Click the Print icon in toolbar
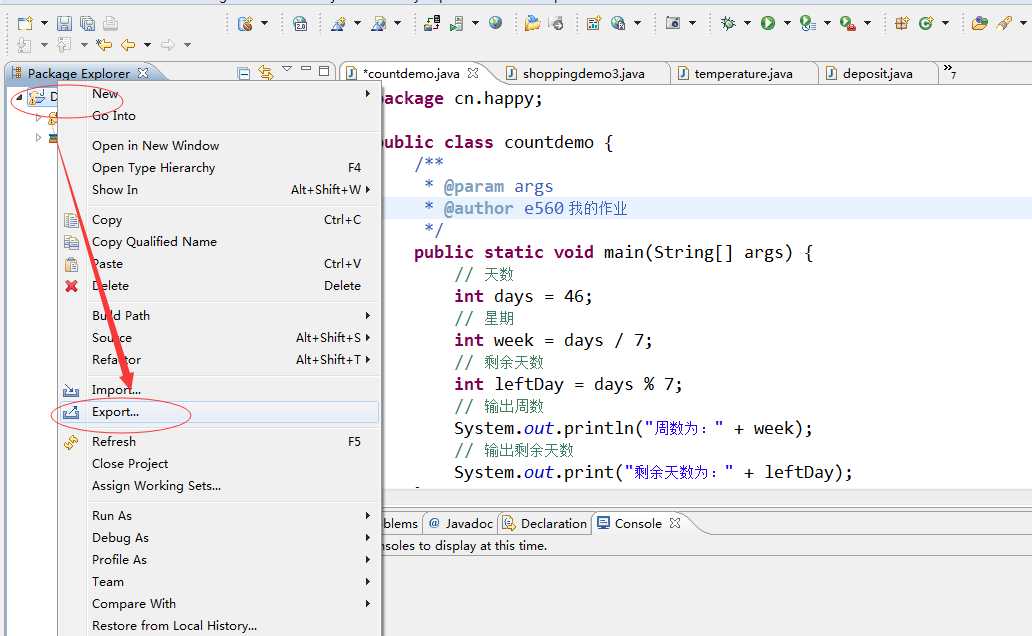This screenshot has height=636, width=1032. coord(110,23)
